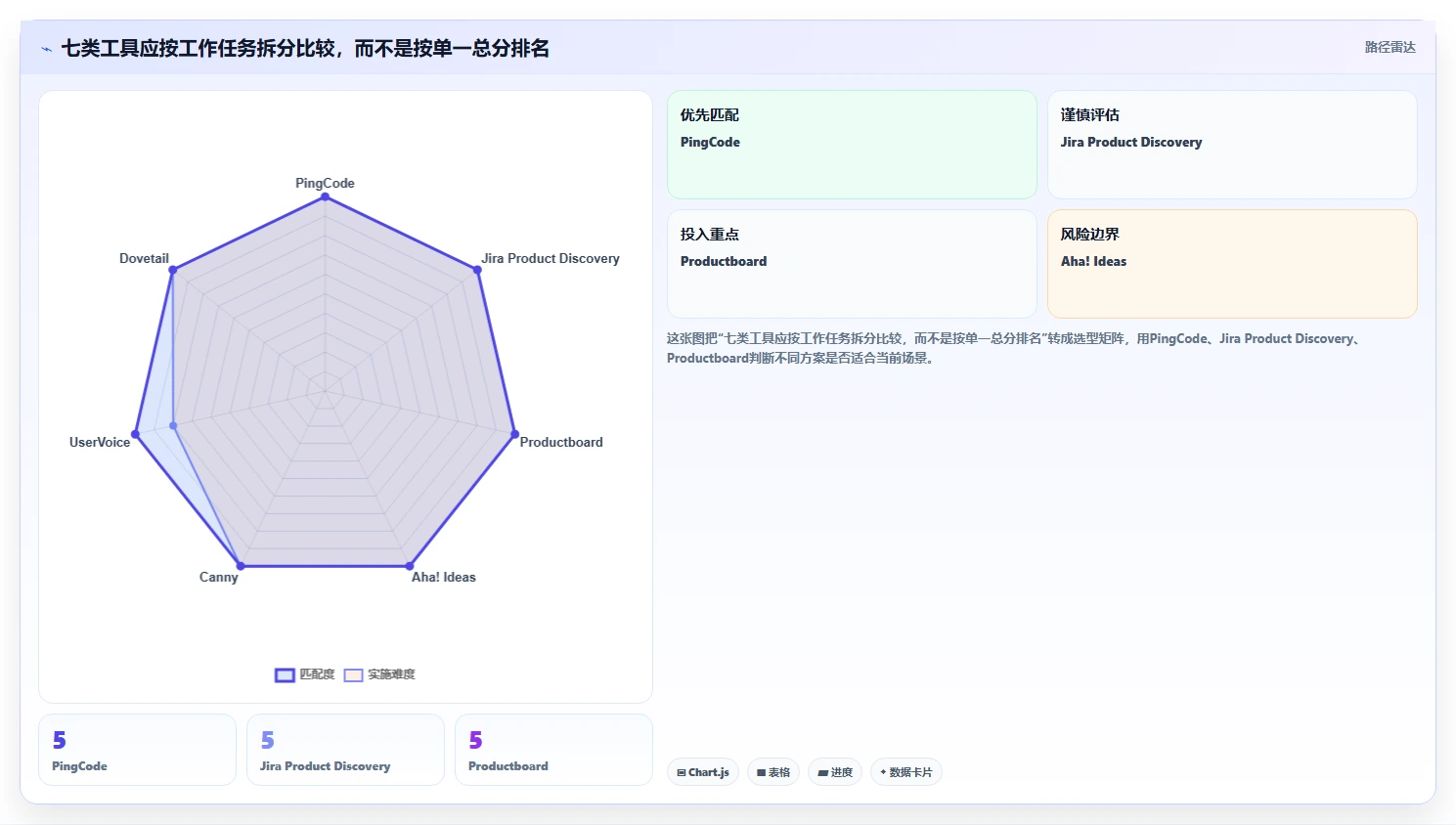Open the 风险边界 Aha! Ideas card

pyautogui.click(x=1232, y=264)
